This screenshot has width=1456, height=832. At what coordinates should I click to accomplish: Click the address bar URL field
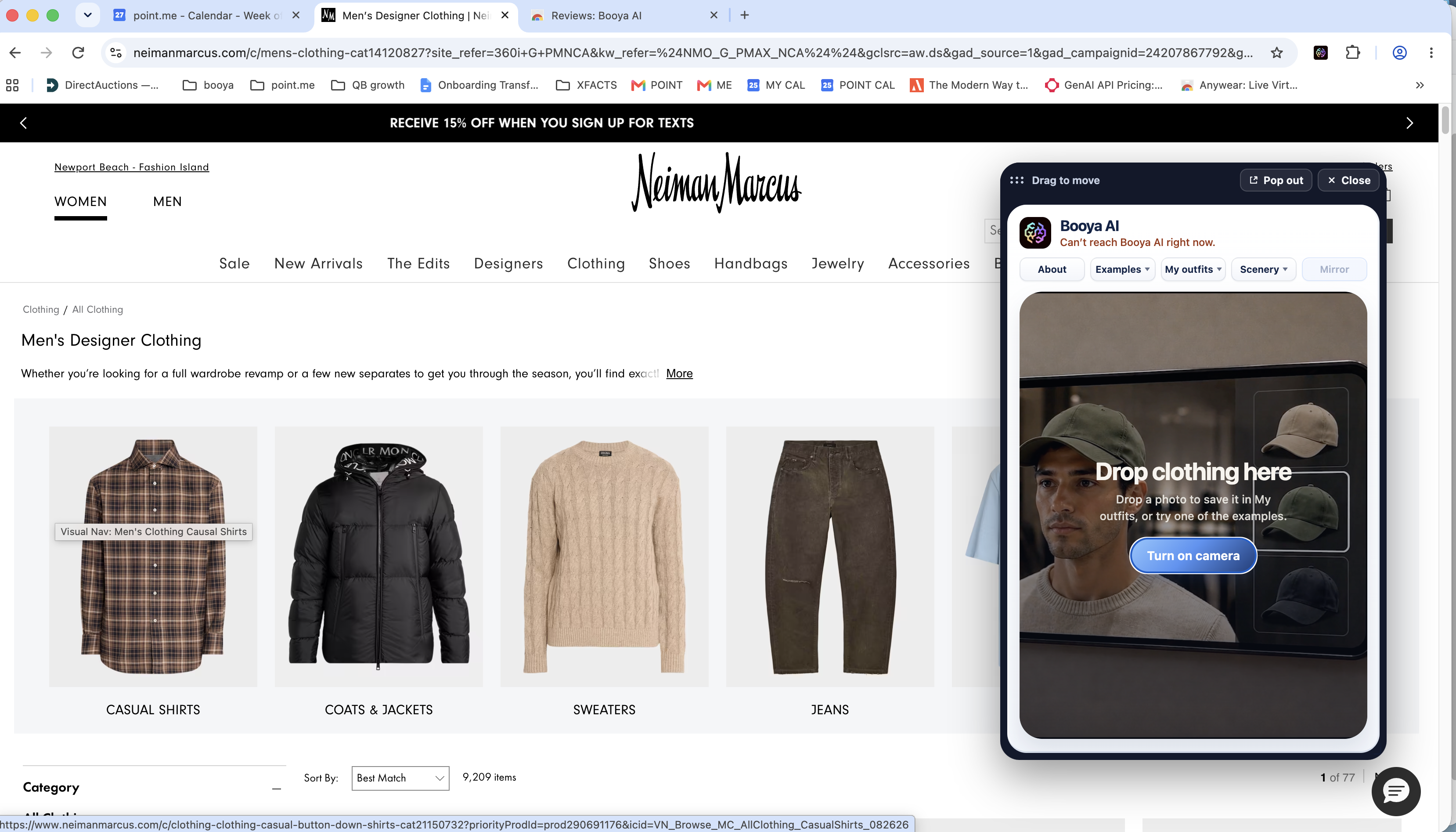(692, 53)
